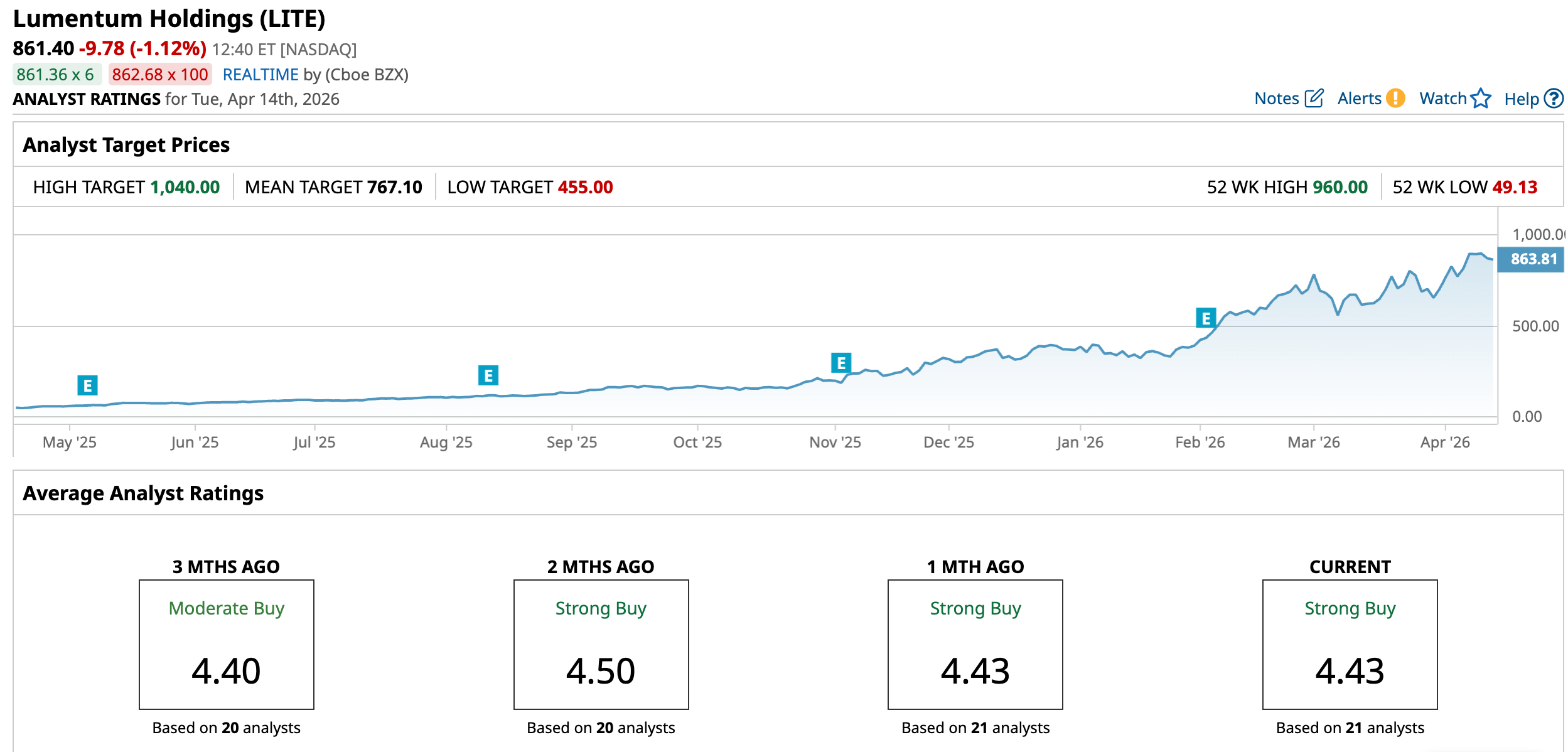1568x752 pixels.
Task: Click the Help question mark icon
Action: (x=1554, y=99)
